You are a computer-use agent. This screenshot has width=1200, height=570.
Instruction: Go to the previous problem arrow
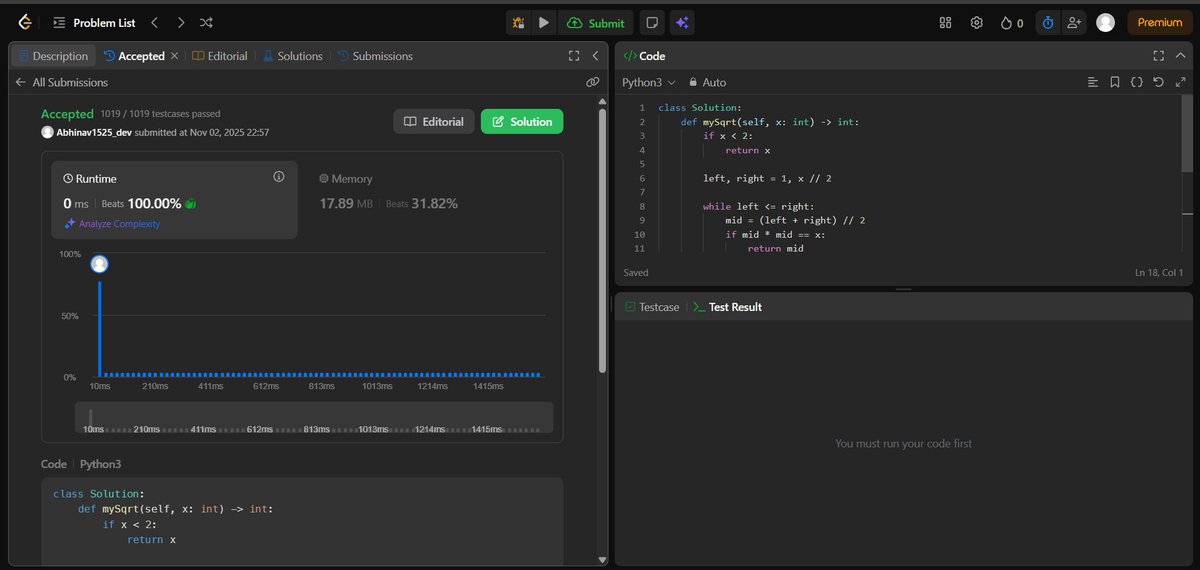(154, 22)
